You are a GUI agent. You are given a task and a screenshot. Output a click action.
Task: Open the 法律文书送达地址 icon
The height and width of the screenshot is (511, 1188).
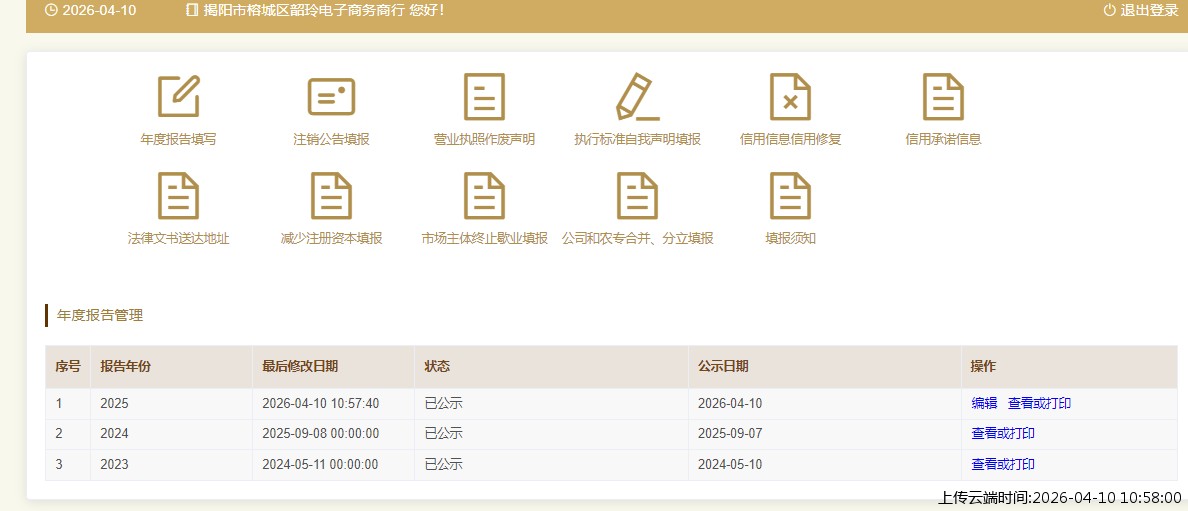click(x=178, y=196)
